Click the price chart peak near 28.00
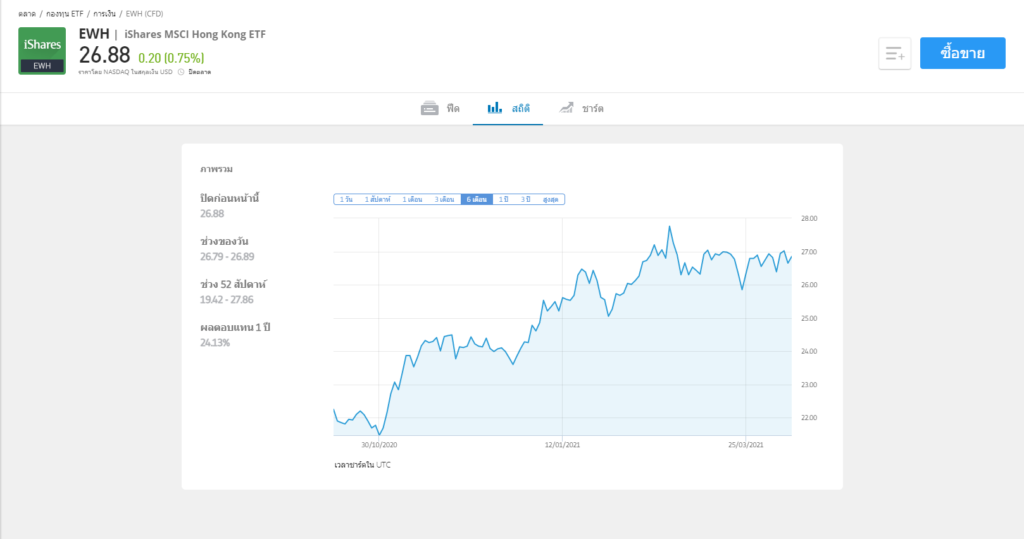1024x539 pixels. [x=669, y=227]
